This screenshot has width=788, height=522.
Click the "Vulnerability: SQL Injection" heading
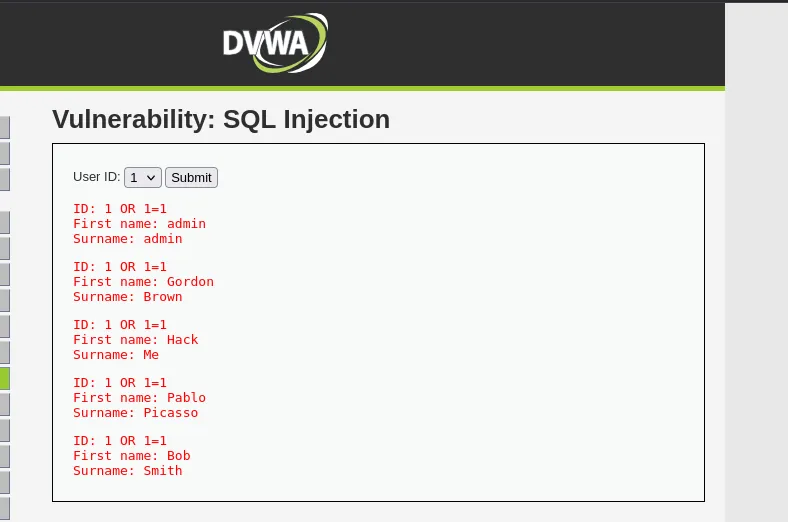(220, 119)
